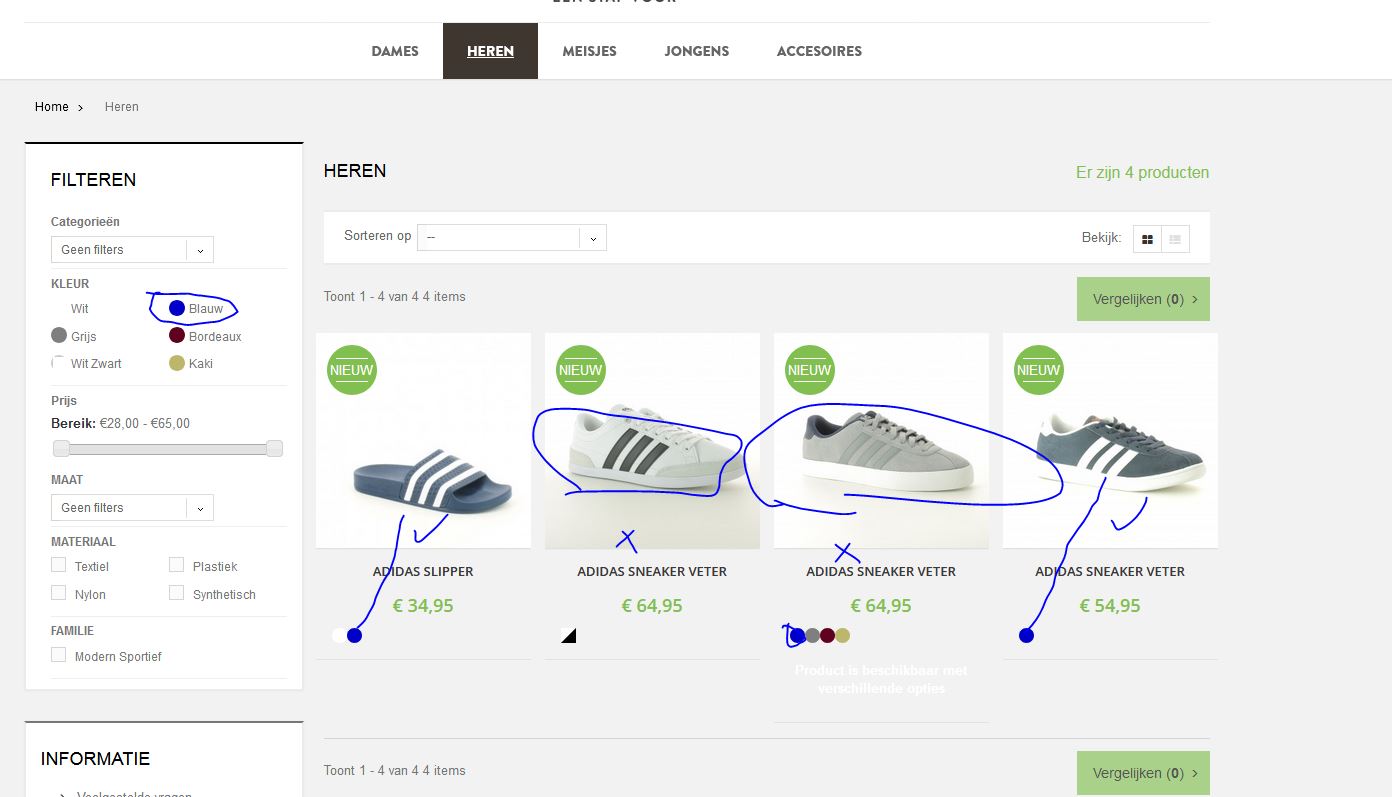Pick the blue swatch under Adidas Slipper

pos(354,635)
